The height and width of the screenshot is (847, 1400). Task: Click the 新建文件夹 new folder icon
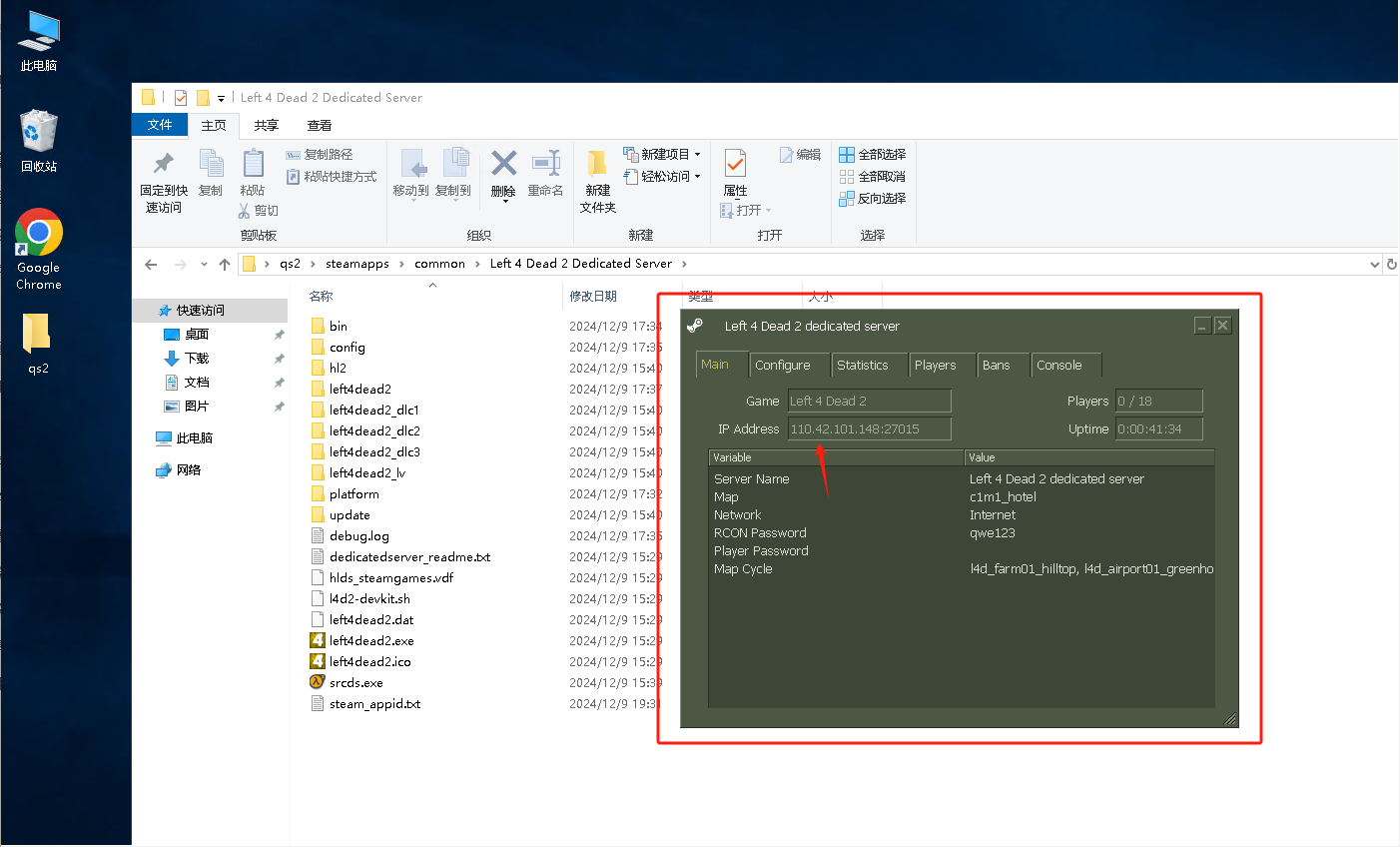[597, 164]
